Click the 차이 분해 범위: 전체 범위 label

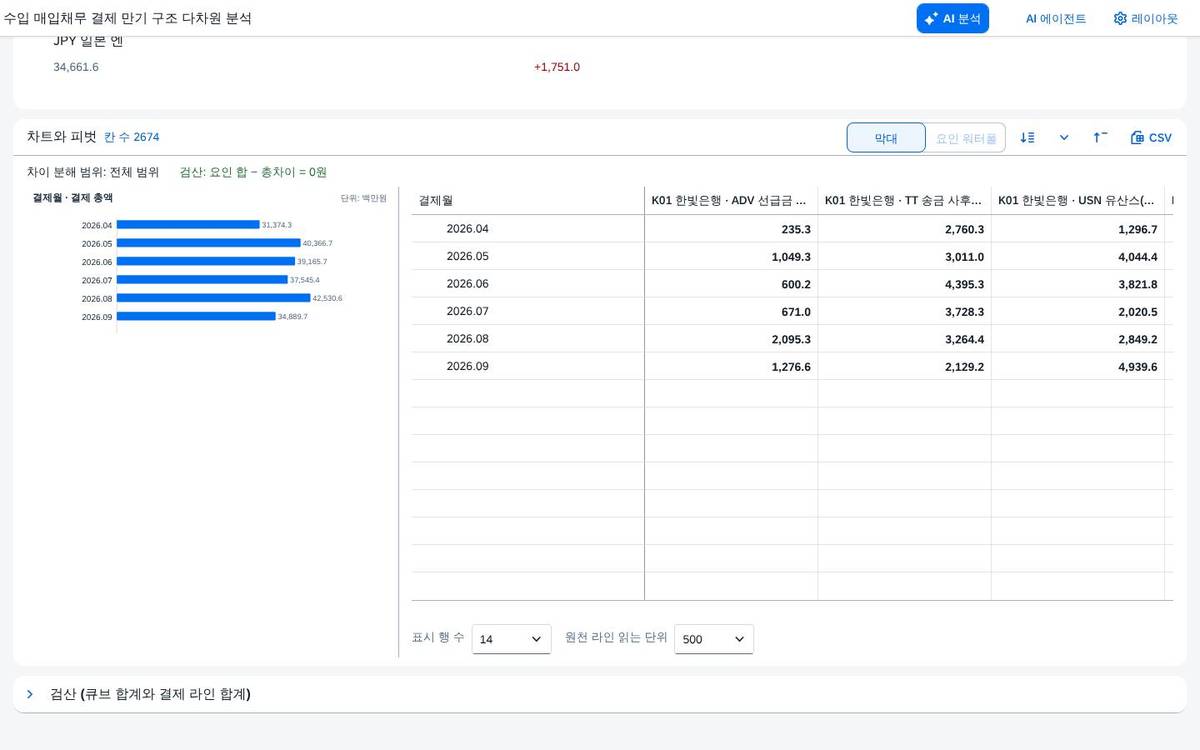pos(93,172)
